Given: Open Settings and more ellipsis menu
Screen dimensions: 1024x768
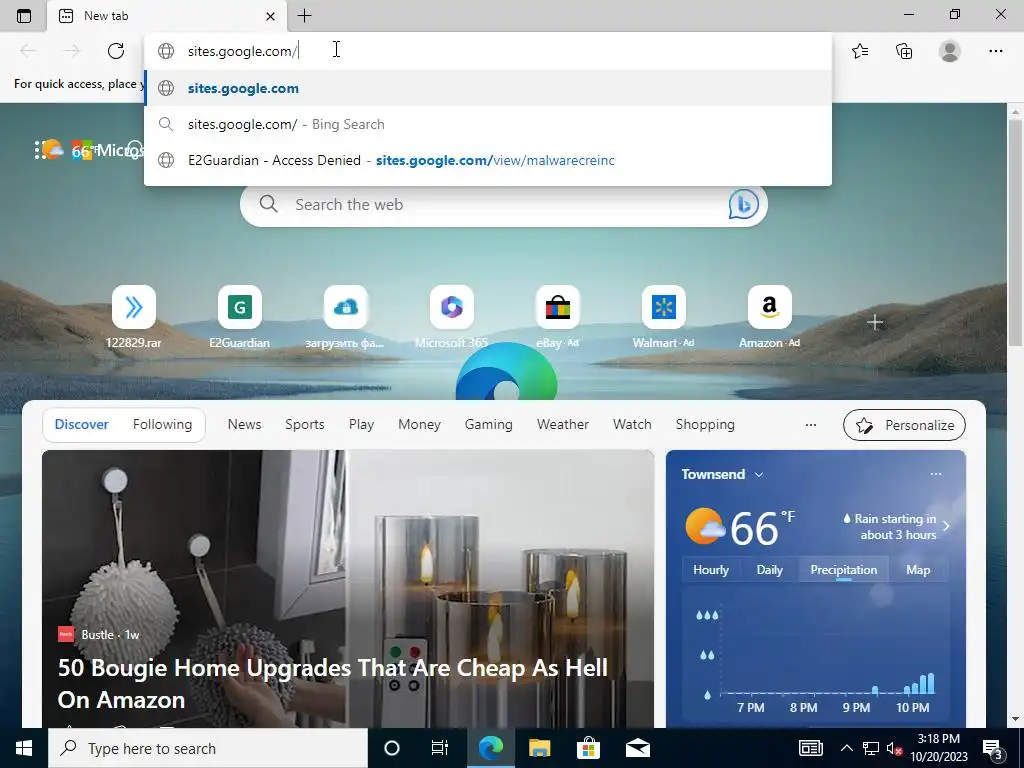Looking at the screenshot, I should pyautogui.click(x=995, y=51).
